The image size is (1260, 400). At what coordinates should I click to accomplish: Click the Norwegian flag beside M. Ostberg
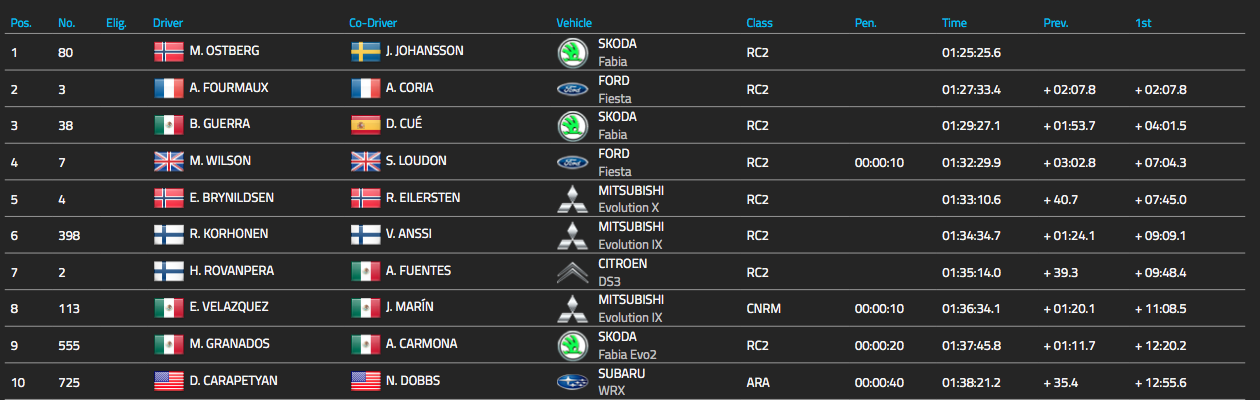pos(169,52)
